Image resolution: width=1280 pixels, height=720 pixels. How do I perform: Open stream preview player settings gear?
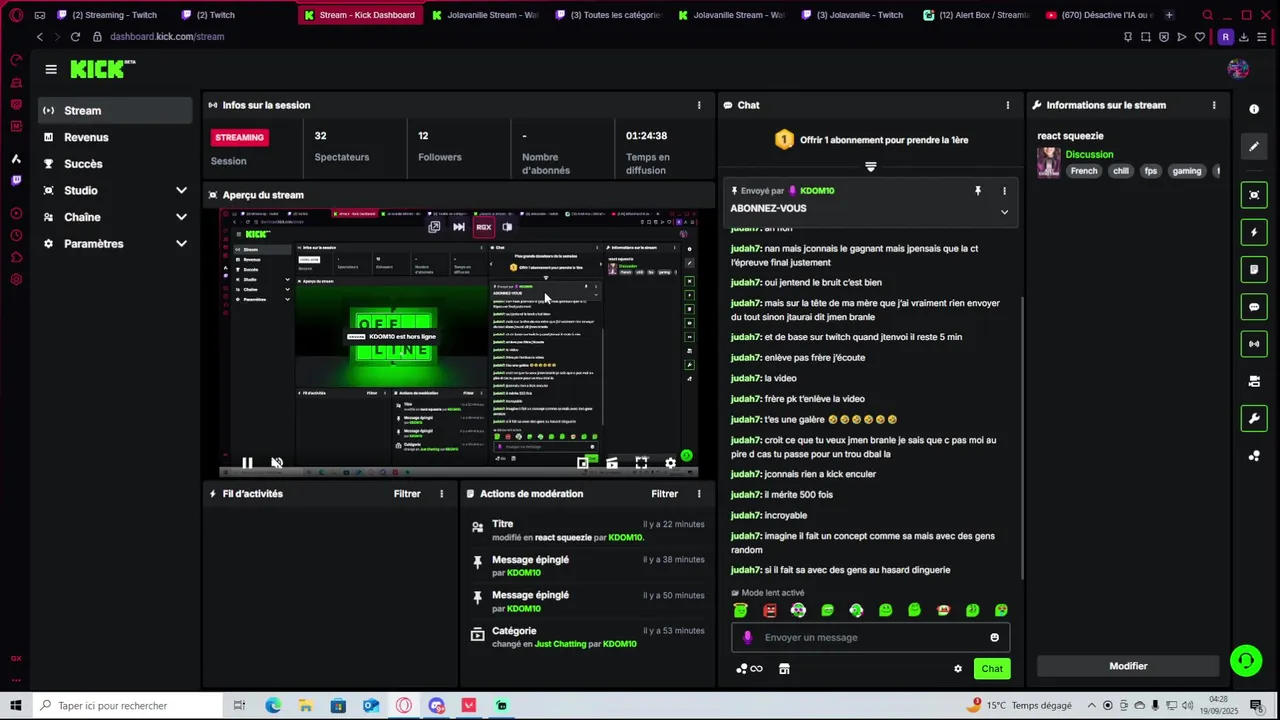click(x=670, y=463)
